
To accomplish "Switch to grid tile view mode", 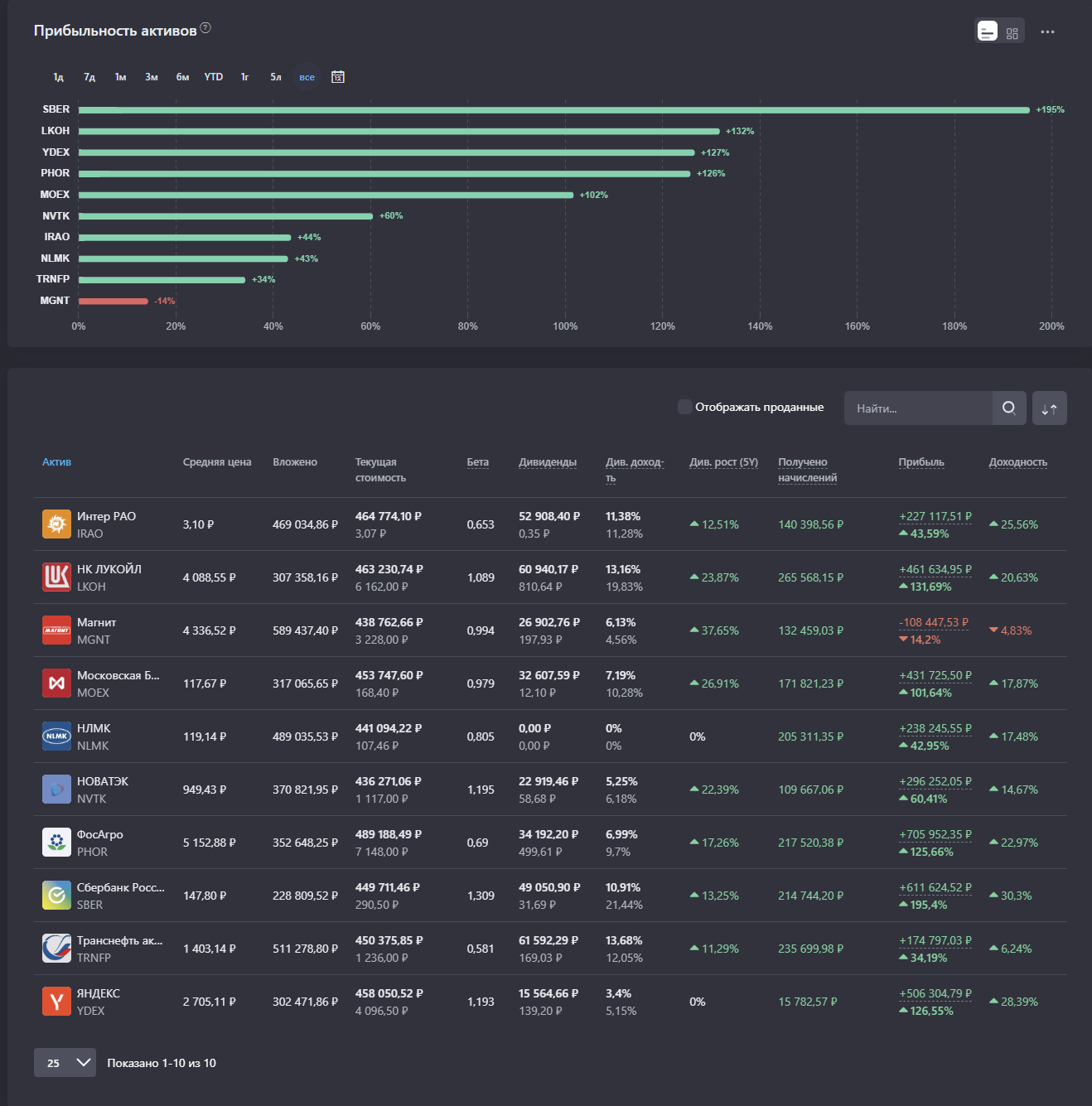I will [1012, 32].
